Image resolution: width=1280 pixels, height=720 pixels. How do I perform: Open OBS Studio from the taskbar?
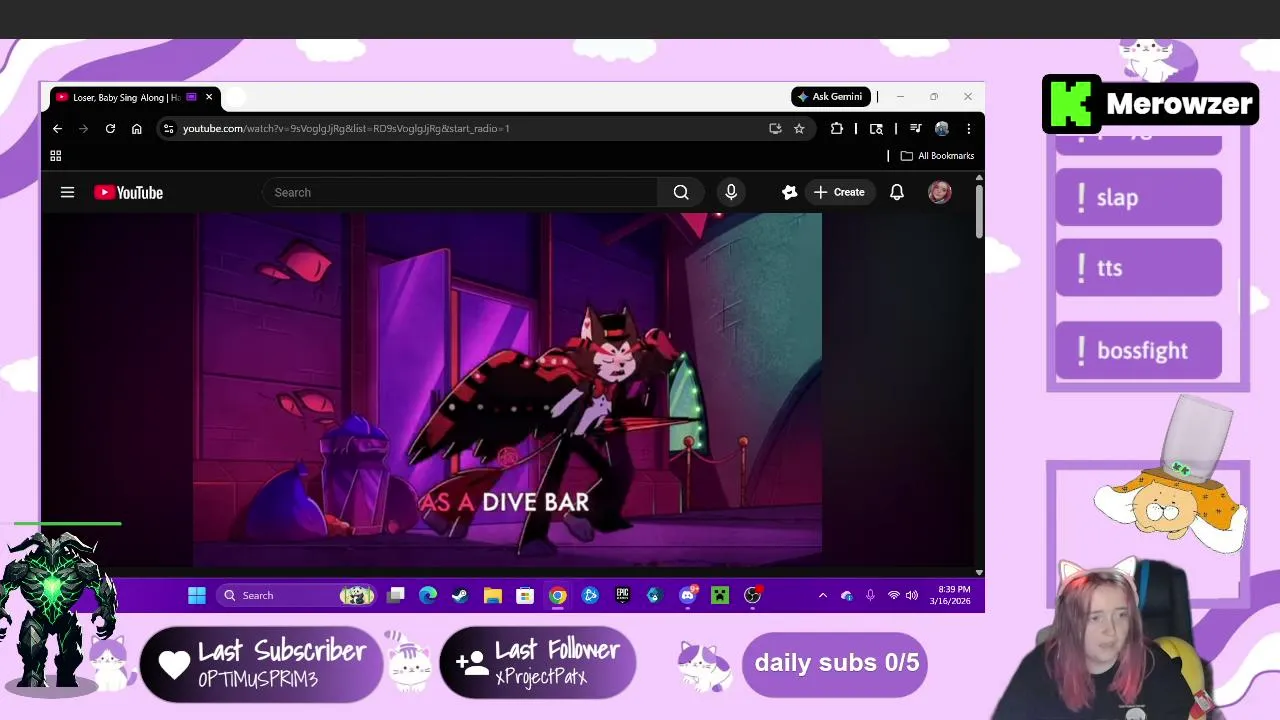[753, 596]
